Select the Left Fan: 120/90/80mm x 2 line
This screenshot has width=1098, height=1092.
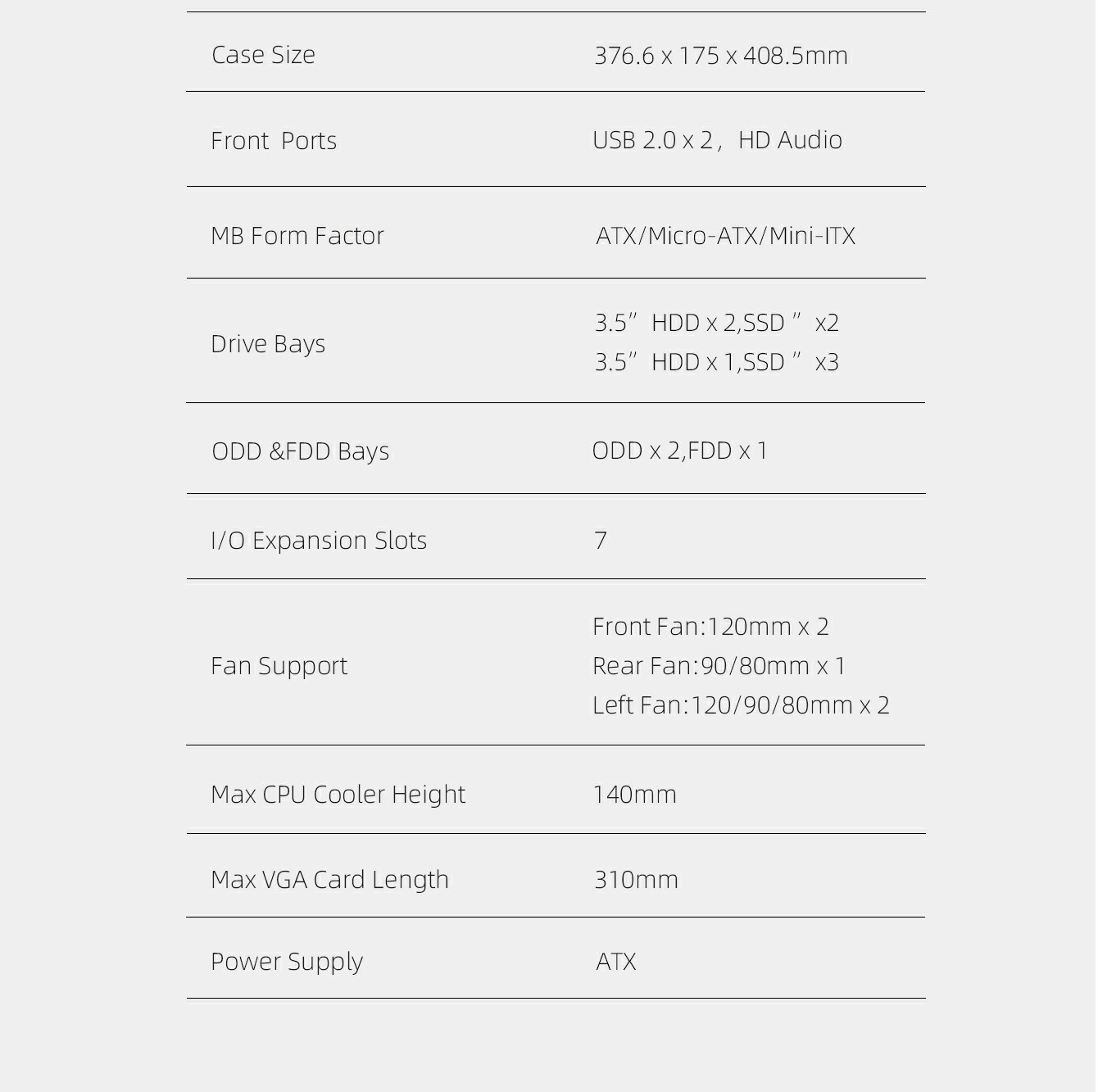741,705
